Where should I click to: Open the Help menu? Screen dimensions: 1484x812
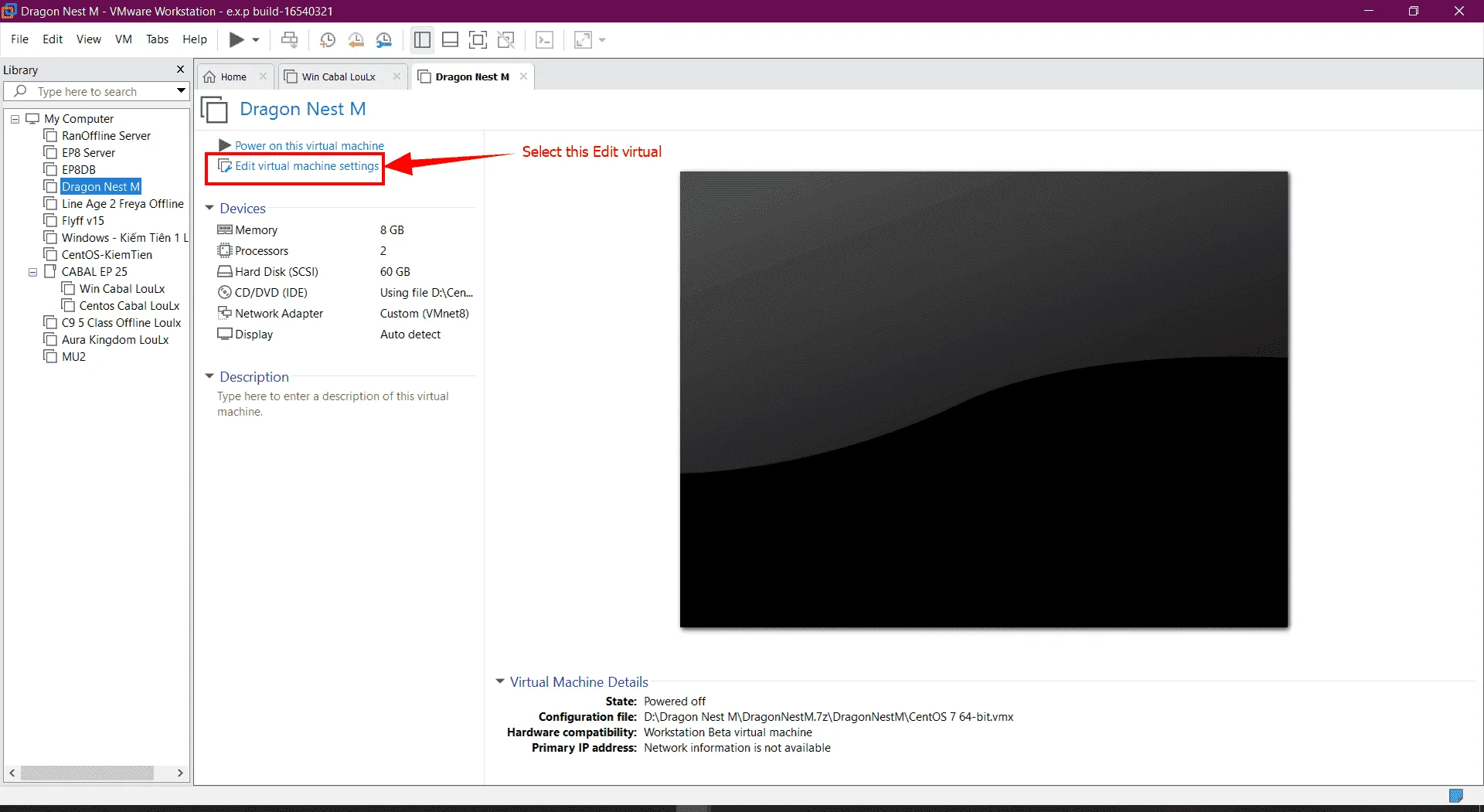point(195,39)
